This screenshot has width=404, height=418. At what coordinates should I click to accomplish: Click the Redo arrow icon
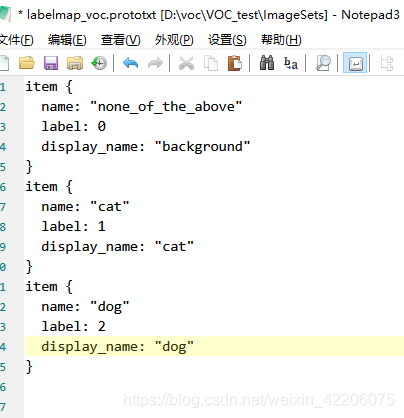(x=155, y=63)
